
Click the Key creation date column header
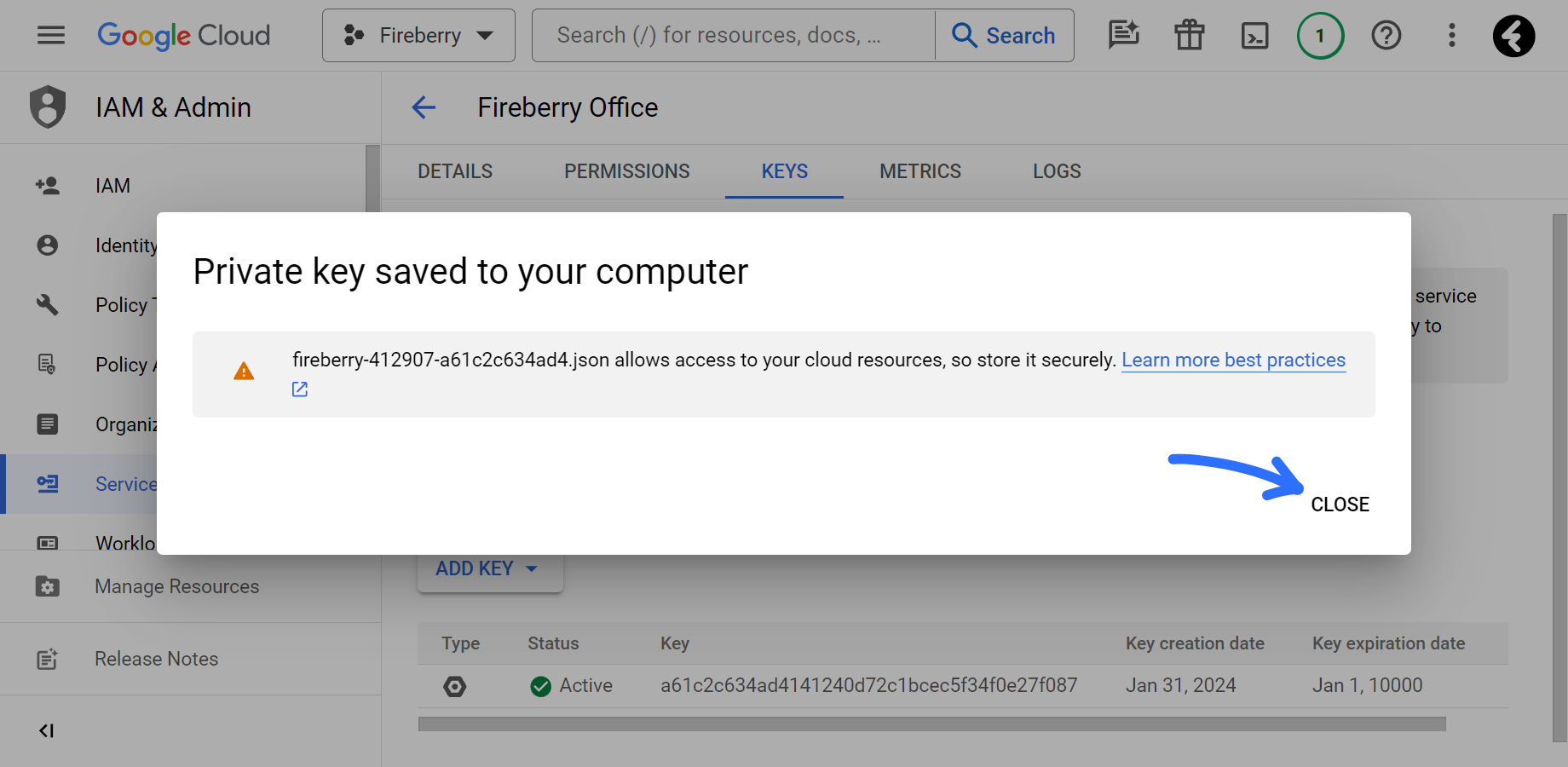[x=1195, y=643]
